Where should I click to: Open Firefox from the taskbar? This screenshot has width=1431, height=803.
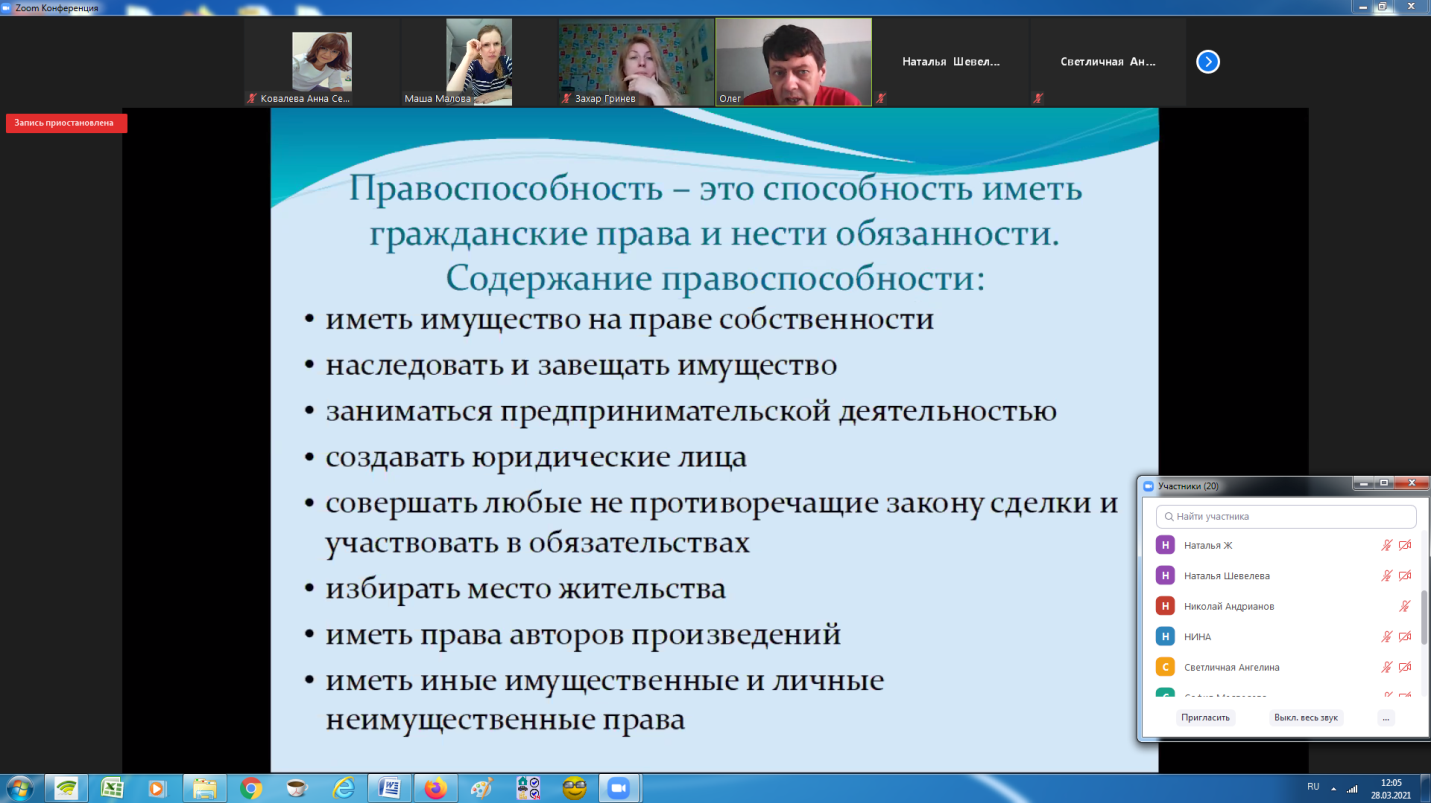coord(435,788)
